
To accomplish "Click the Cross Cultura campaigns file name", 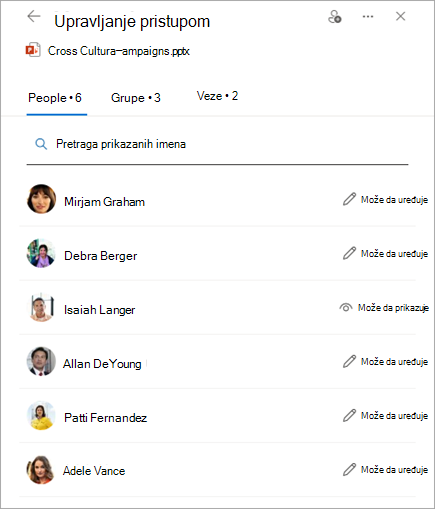I will 119,51.
